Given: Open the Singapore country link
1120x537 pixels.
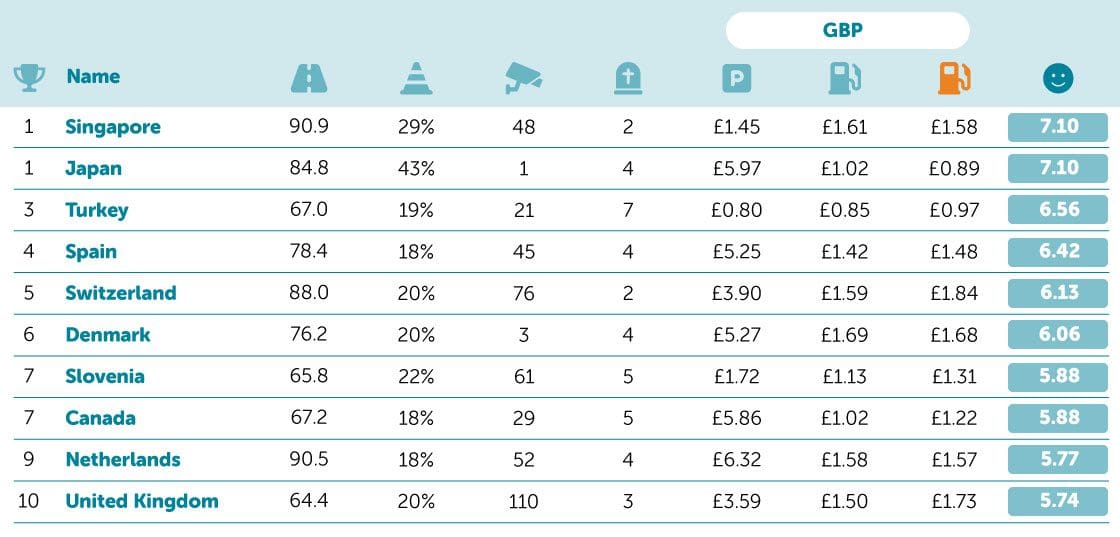Looking at the screenshot, I should click(x=113, y=127).
